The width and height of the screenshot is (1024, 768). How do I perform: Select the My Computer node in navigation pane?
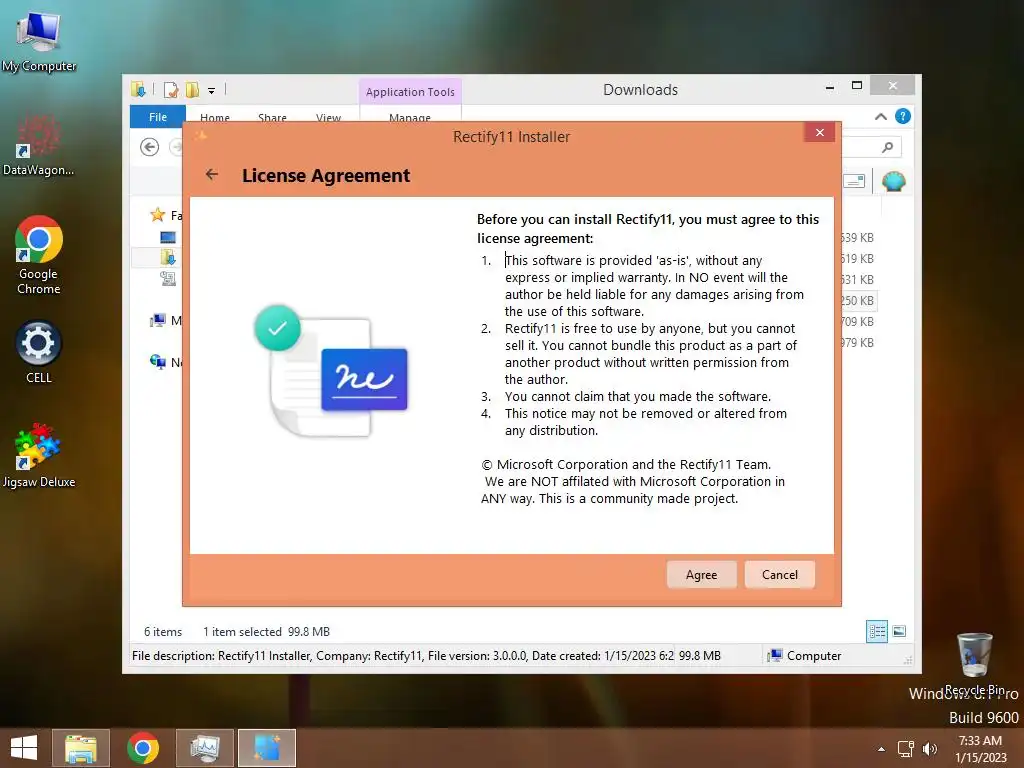point(158,321)
